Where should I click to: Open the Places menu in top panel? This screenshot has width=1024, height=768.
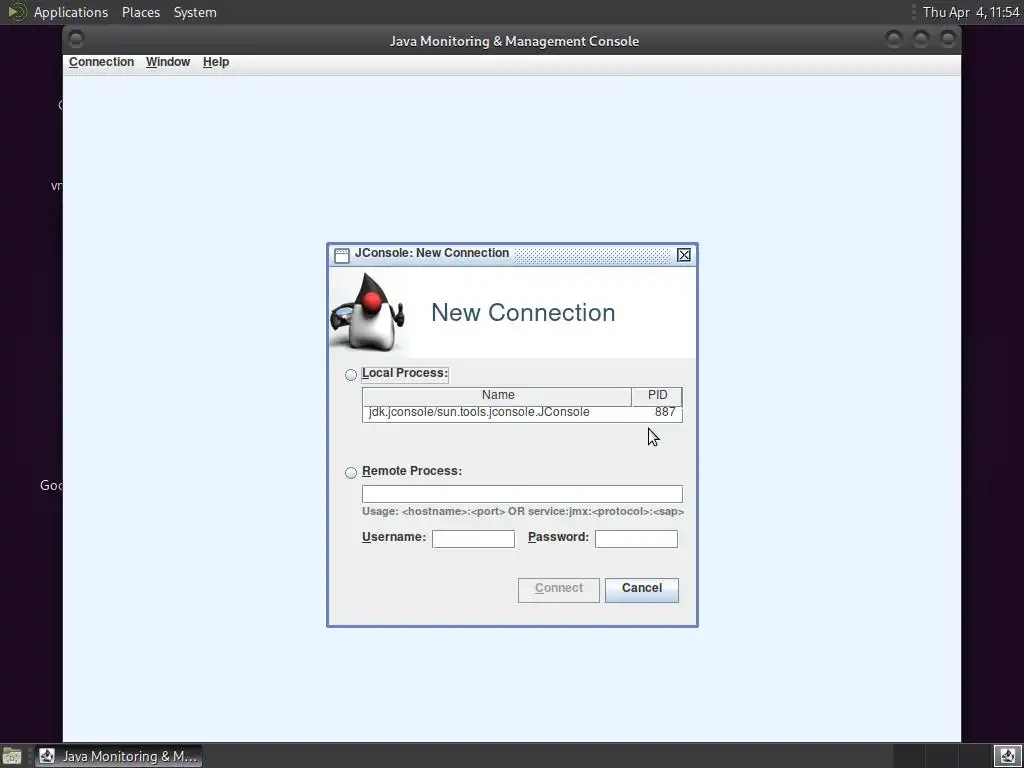click(140, 12)
